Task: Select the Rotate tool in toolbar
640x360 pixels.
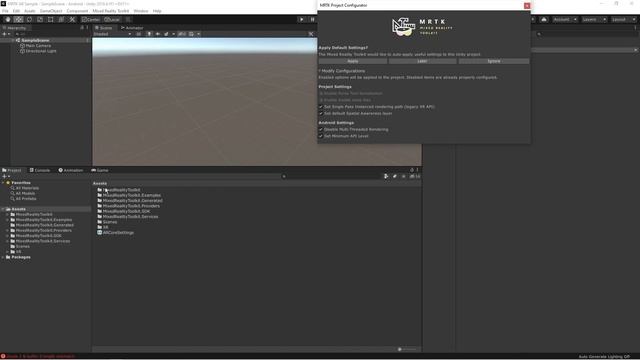Action: pyautogui.click(x=29, y=20)
